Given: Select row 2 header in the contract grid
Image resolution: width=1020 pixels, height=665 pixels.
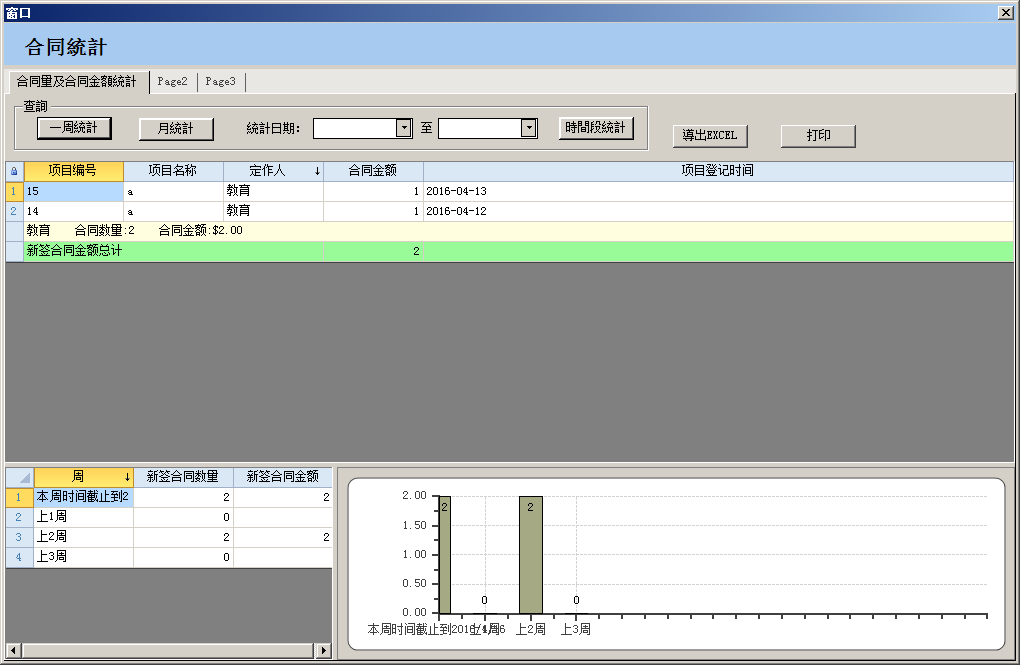Looking at the screenshot, I should click(x=14, y=211).
